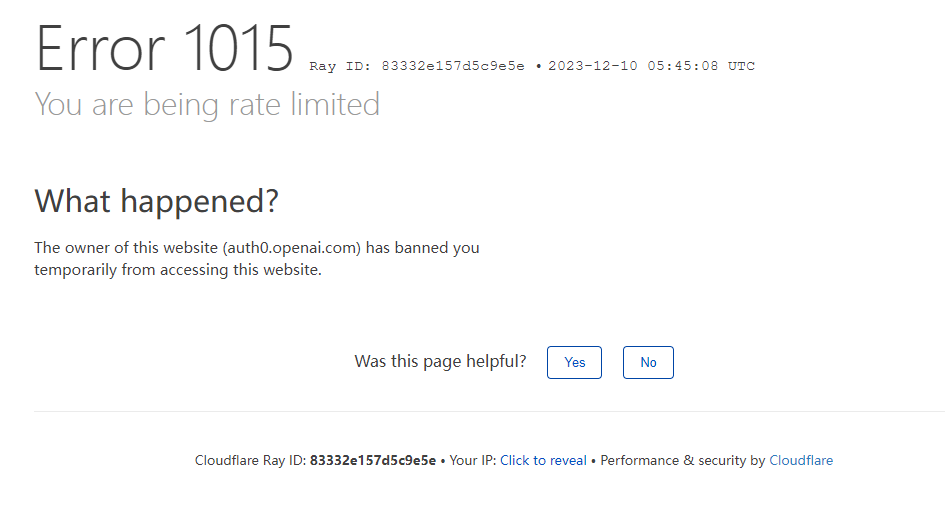Click the 'Was this page helpful?' text

(440, 362)
